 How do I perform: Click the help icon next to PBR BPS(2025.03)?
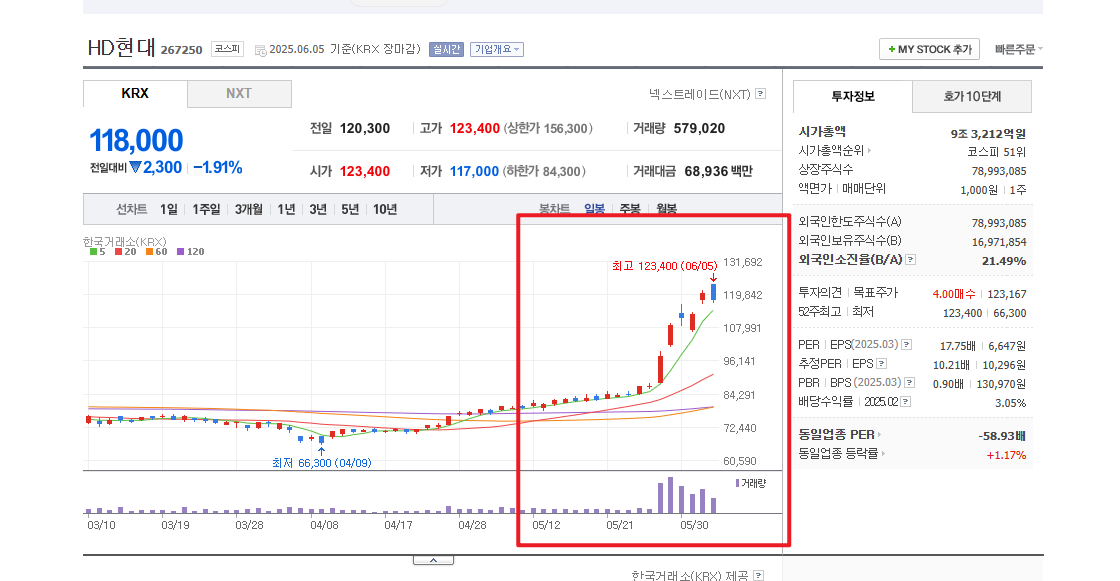[910, 382]
